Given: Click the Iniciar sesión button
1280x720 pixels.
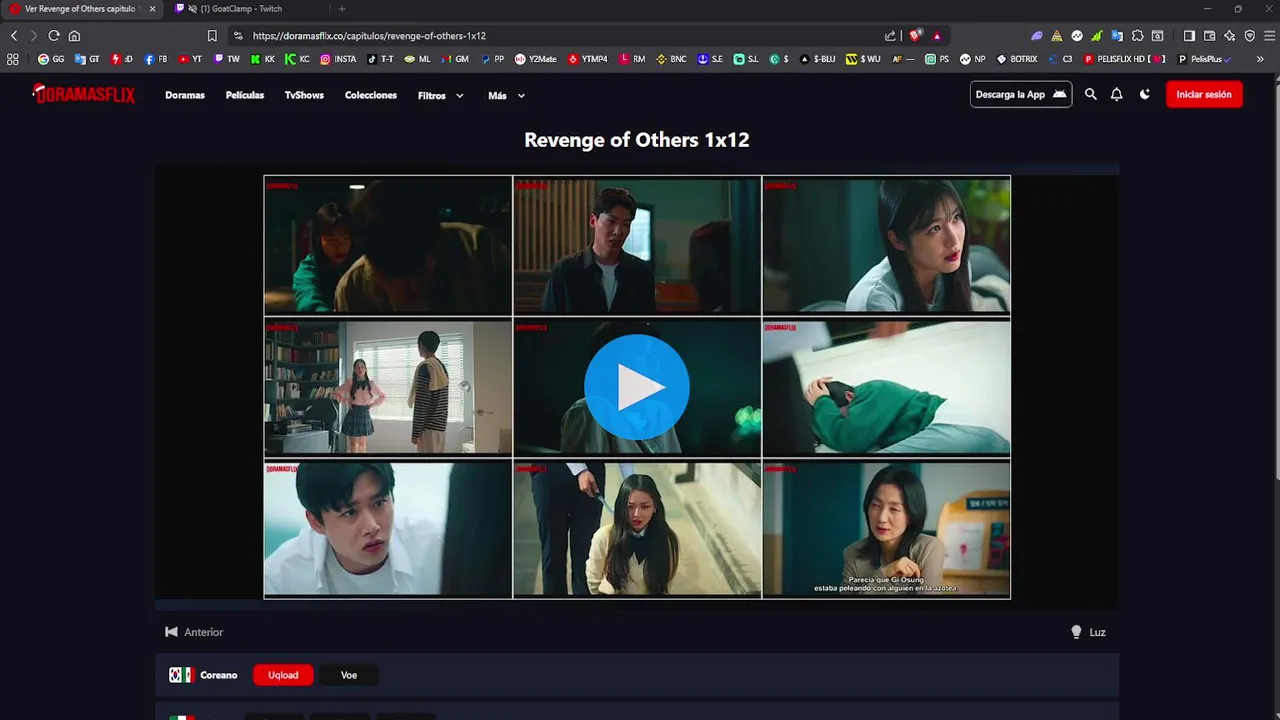Looking at the screenshot, I should 1204,94.
